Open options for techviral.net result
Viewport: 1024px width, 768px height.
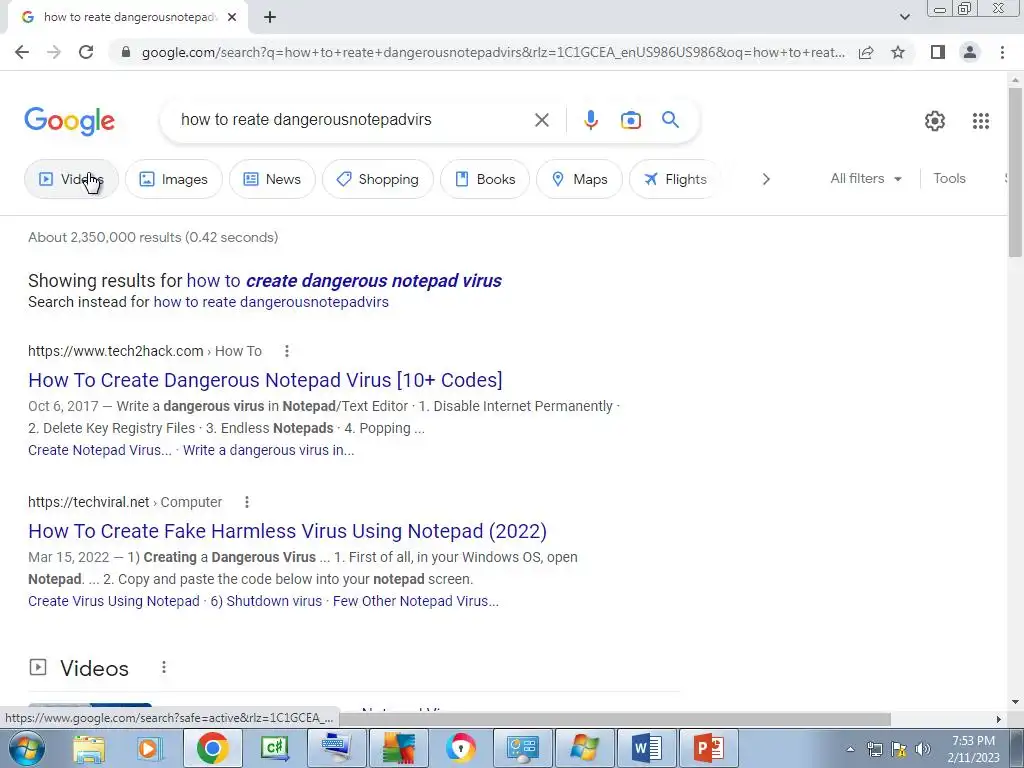[x=246, y=502]
